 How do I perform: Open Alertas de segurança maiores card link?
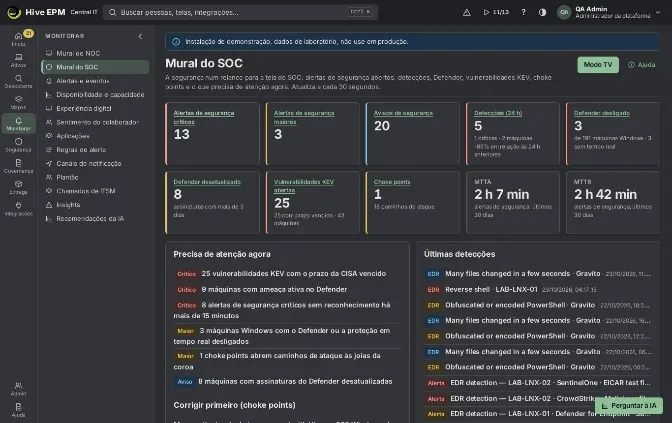point(304,117)
